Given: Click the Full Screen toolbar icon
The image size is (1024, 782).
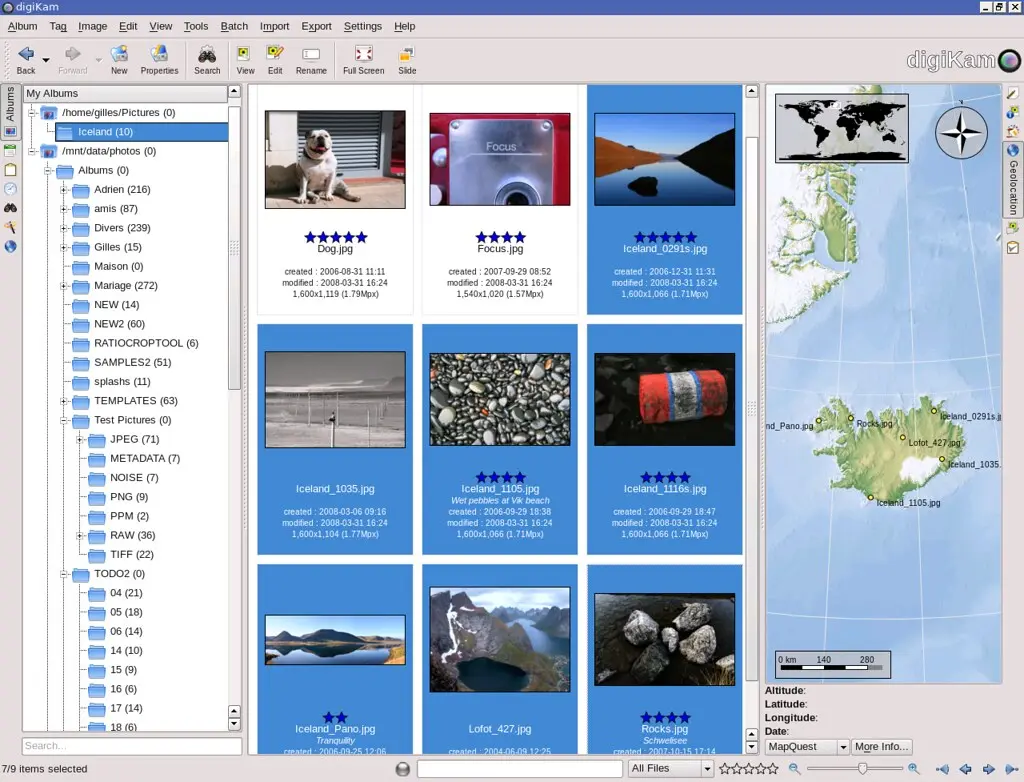Looking at the screenshot, I should pyautogui.click(x=363, y=58).
